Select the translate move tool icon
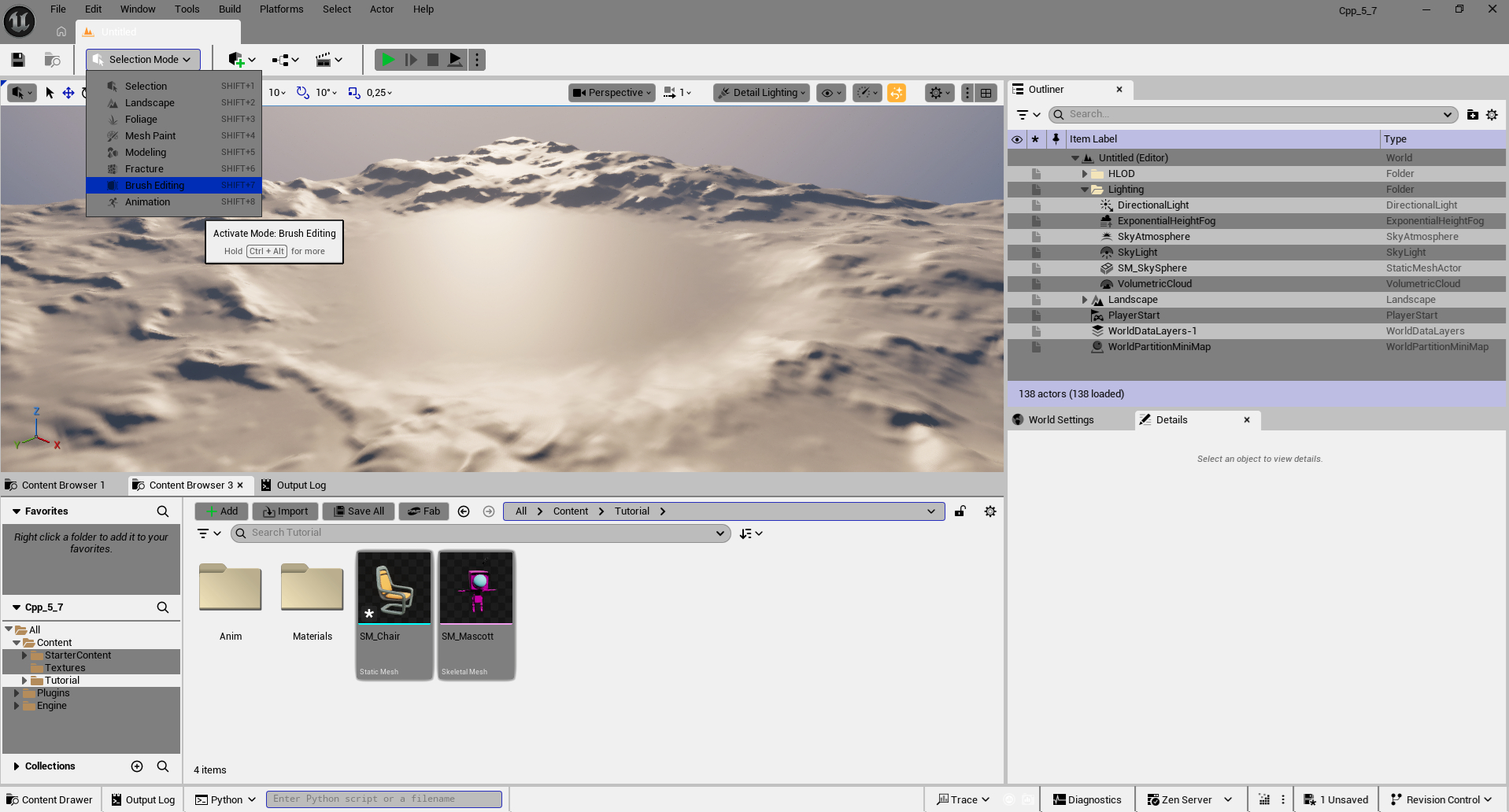Viewport: 1509px width, 812px height. pos(68,93)
